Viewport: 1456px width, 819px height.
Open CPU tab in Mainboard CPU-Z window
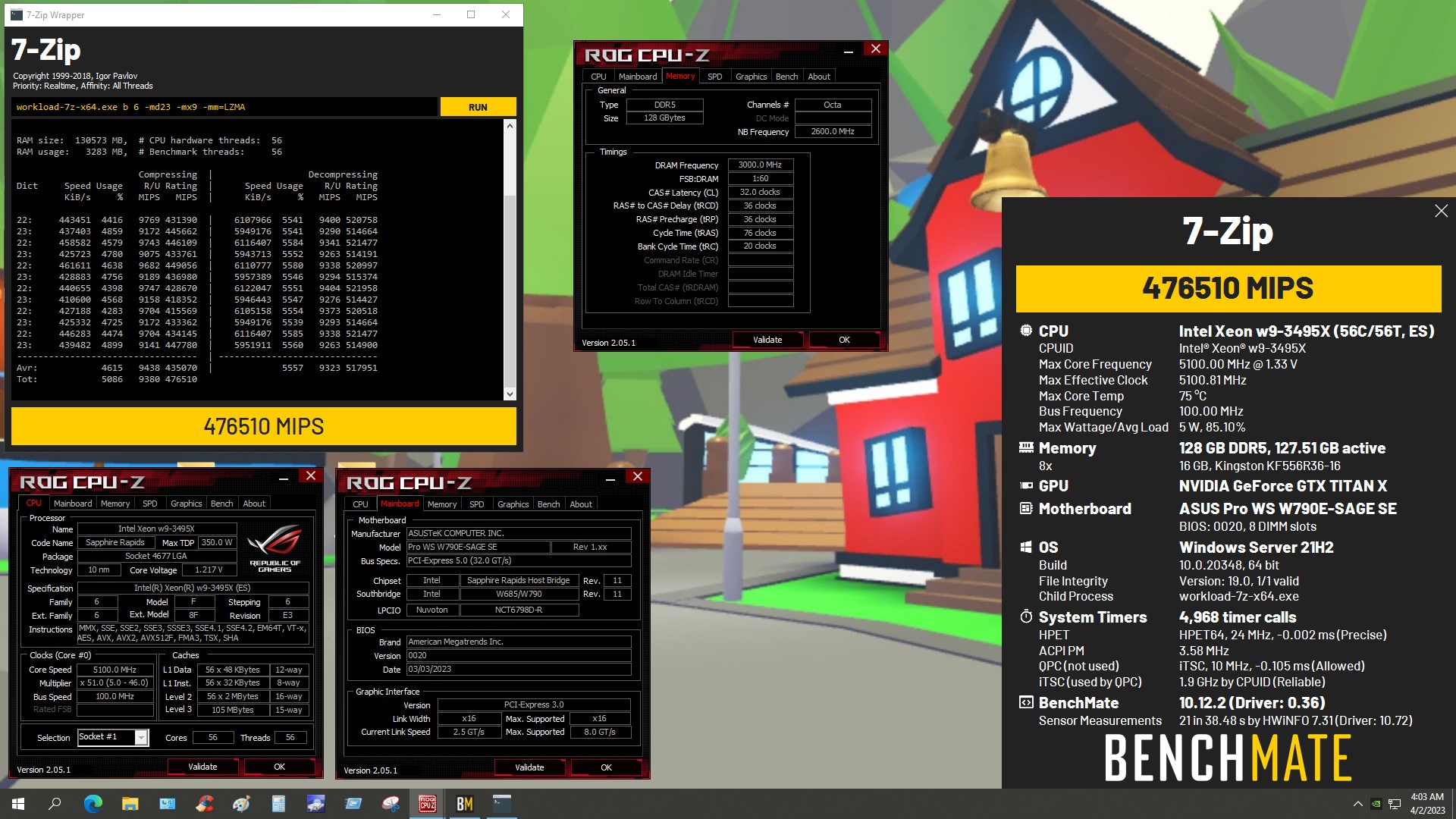pos(360,504)
